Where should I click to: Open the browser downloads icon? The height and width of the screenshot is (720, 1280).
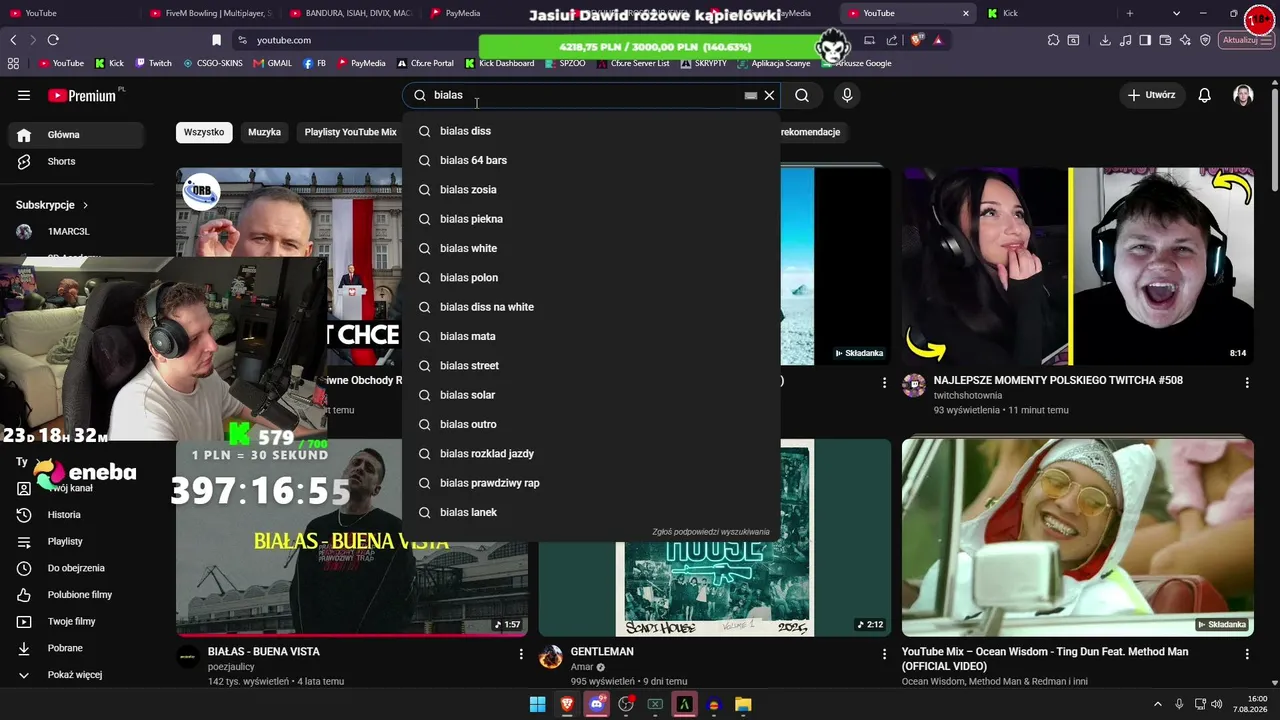point(1105,40)
